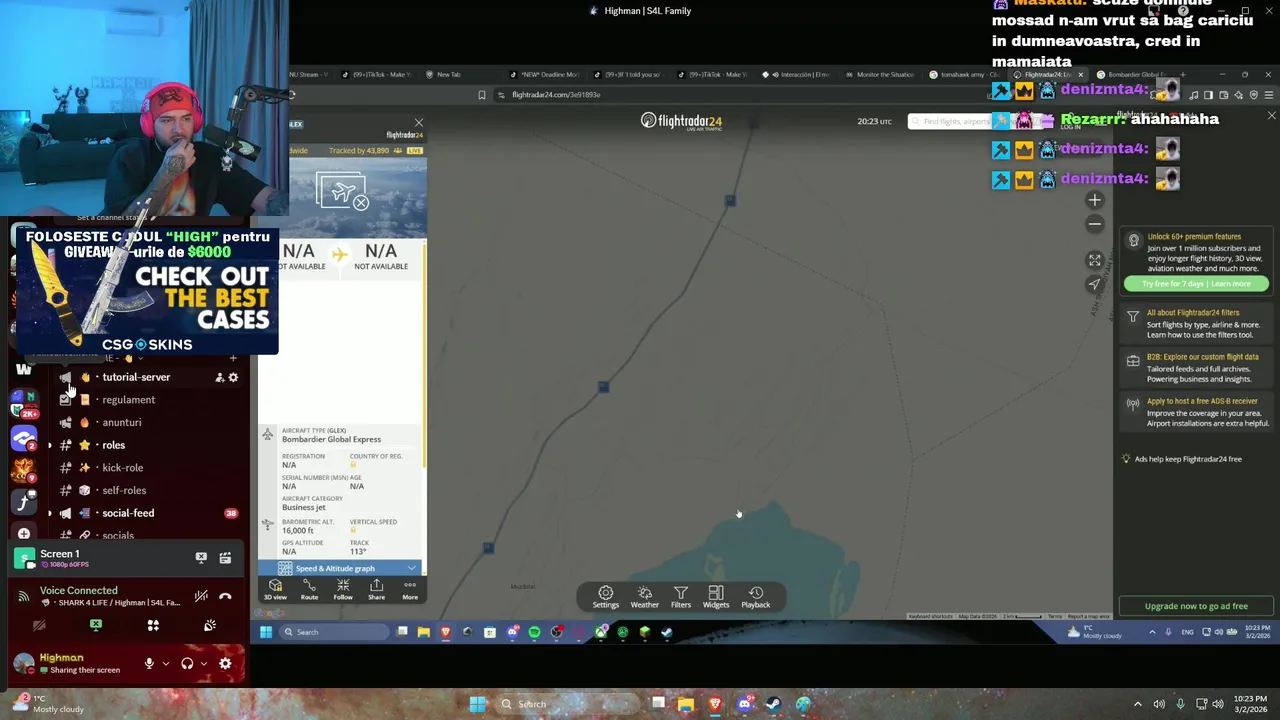The width and height of the screenshot is (1280, 720).
Task: Open the 3D view of the aircraft
Action: coord(275,589)
